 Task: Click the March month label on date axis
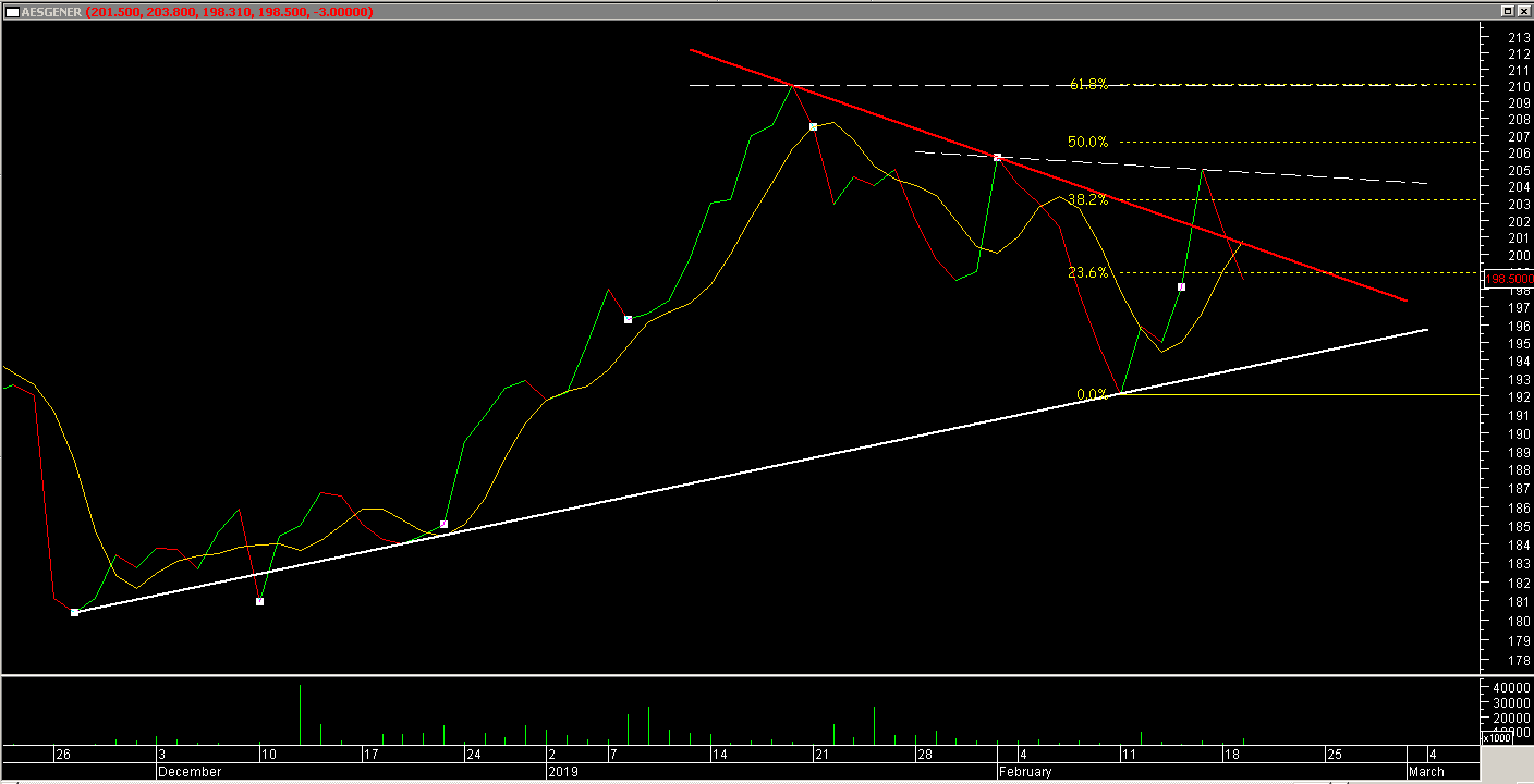1426,771
